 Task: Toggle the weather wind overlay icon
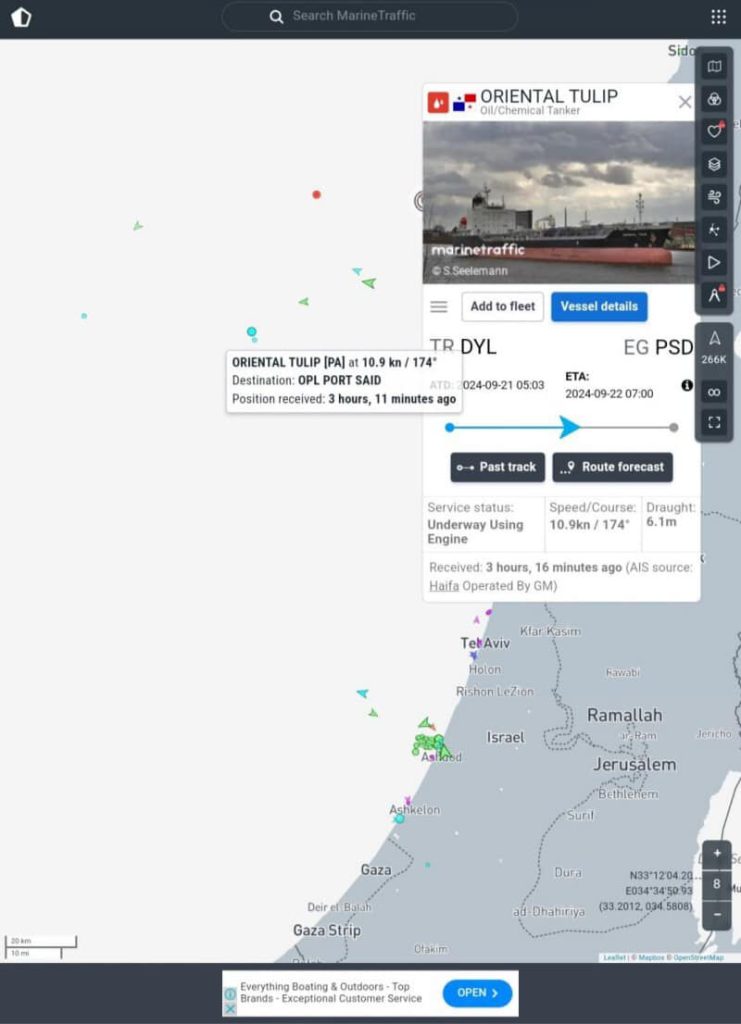(x=714, y=197)
